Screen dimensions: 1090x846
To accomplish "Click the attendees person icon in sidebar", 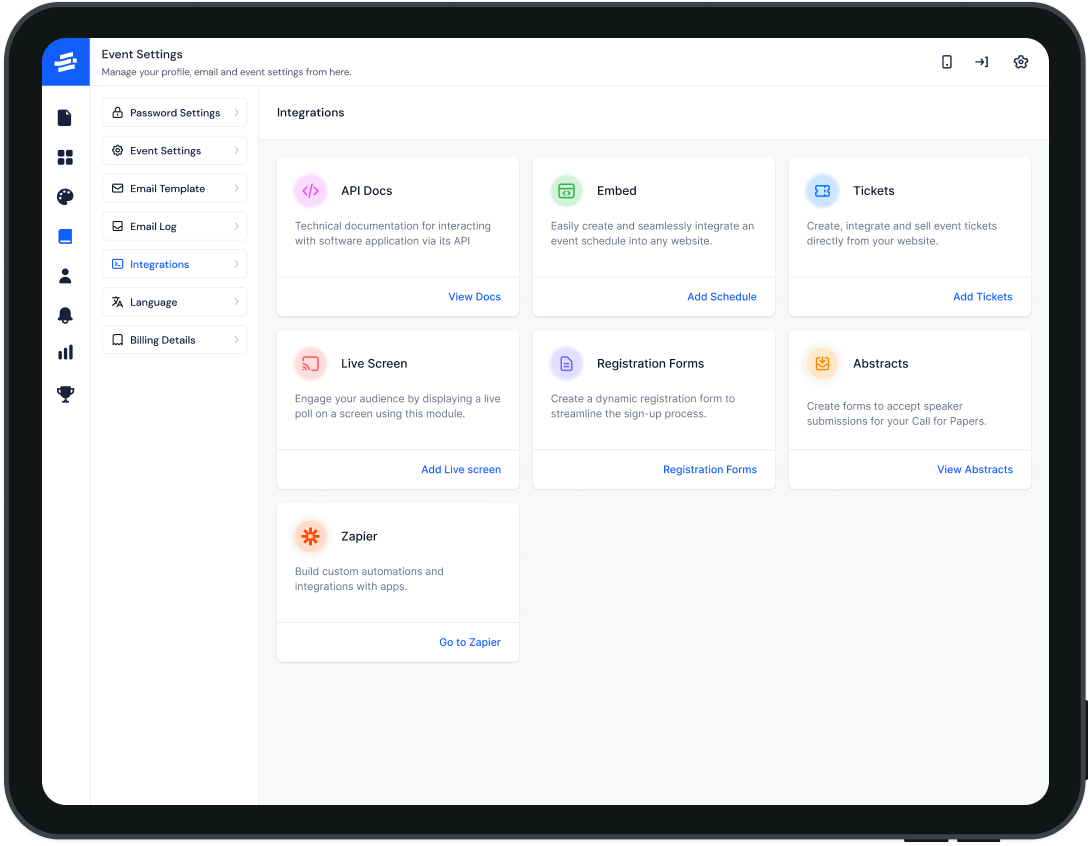I will 65,276.
